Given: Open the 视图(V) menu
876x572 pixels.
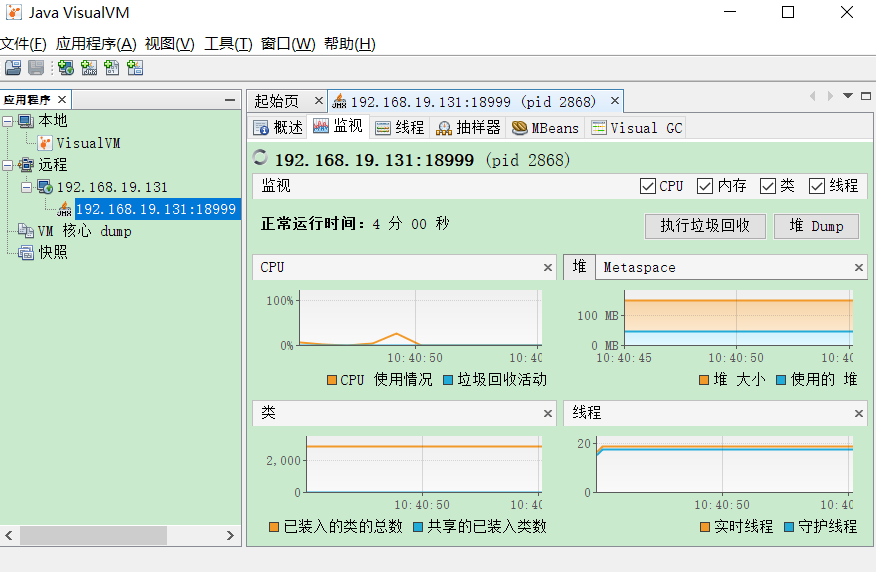Looking at the screenshot, I should tap(170, 44).
